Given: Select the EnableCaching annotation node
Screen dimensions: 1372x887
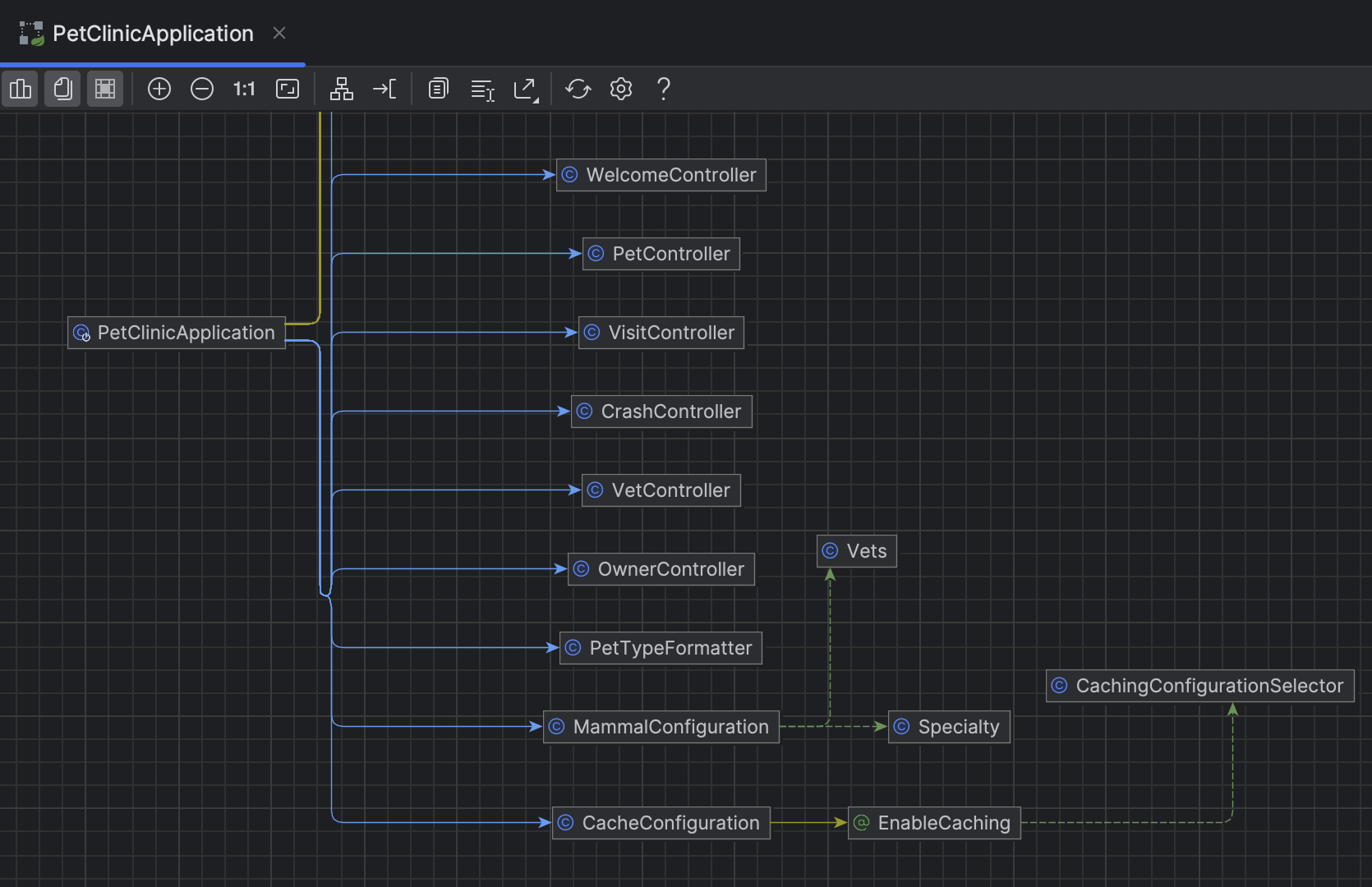Looking at the screenshot, I should tap(932, 822).
